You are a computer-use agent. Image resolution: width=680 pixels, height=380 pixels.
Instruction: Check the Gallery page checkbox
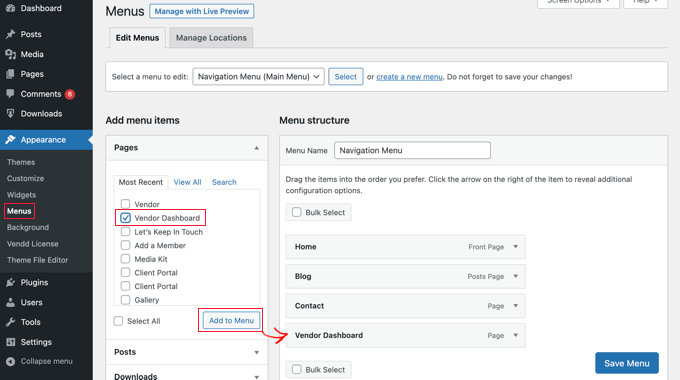point(125,300)
